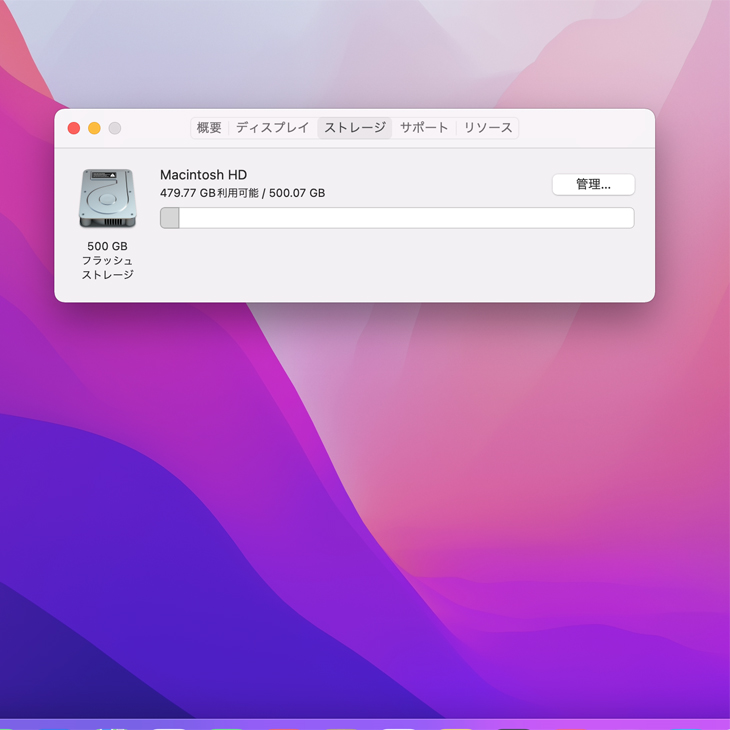Screen dimensions: 730x730
Task: Click the gray used segment of storage bar
Action: click(x=170, y=218)
